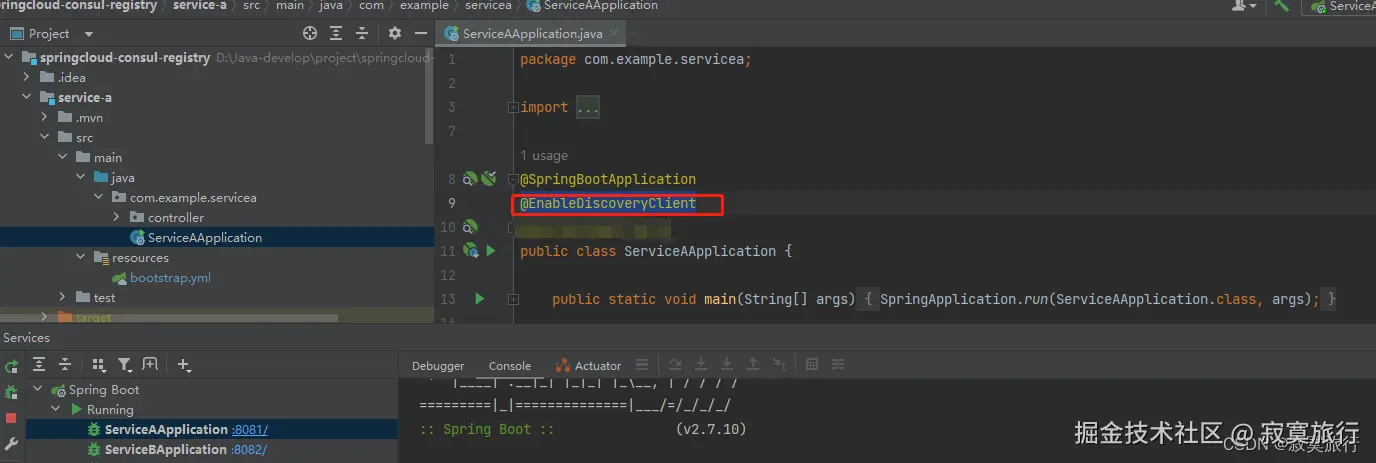Click the @SpringBootApplication annotation

tap(608, 179)
